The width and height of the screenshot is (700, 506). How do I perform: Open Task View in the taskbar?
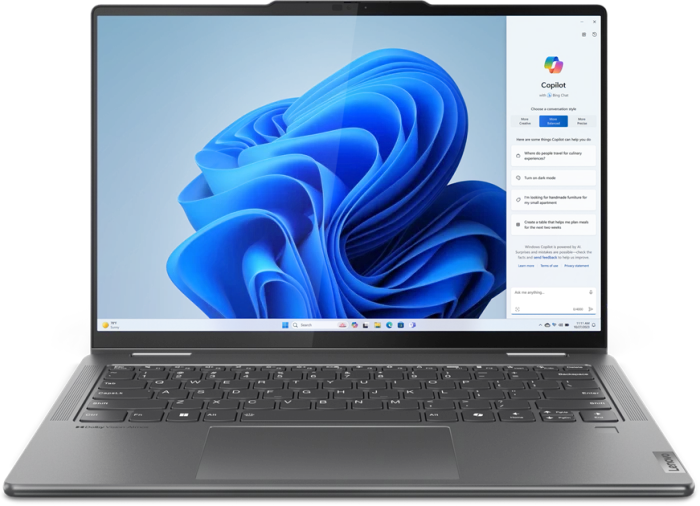pos(366,325)
